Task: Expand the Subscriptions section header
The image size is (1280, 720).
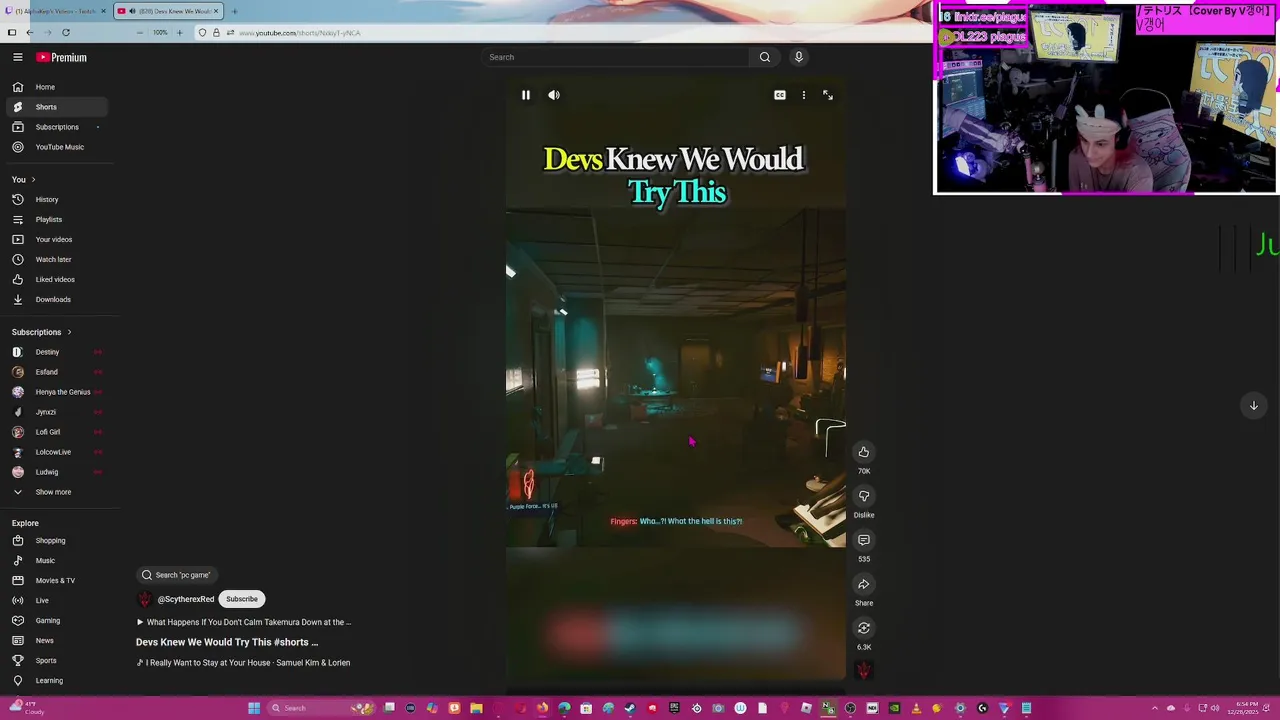Action: pyautogui.click(x=42, y=332)
